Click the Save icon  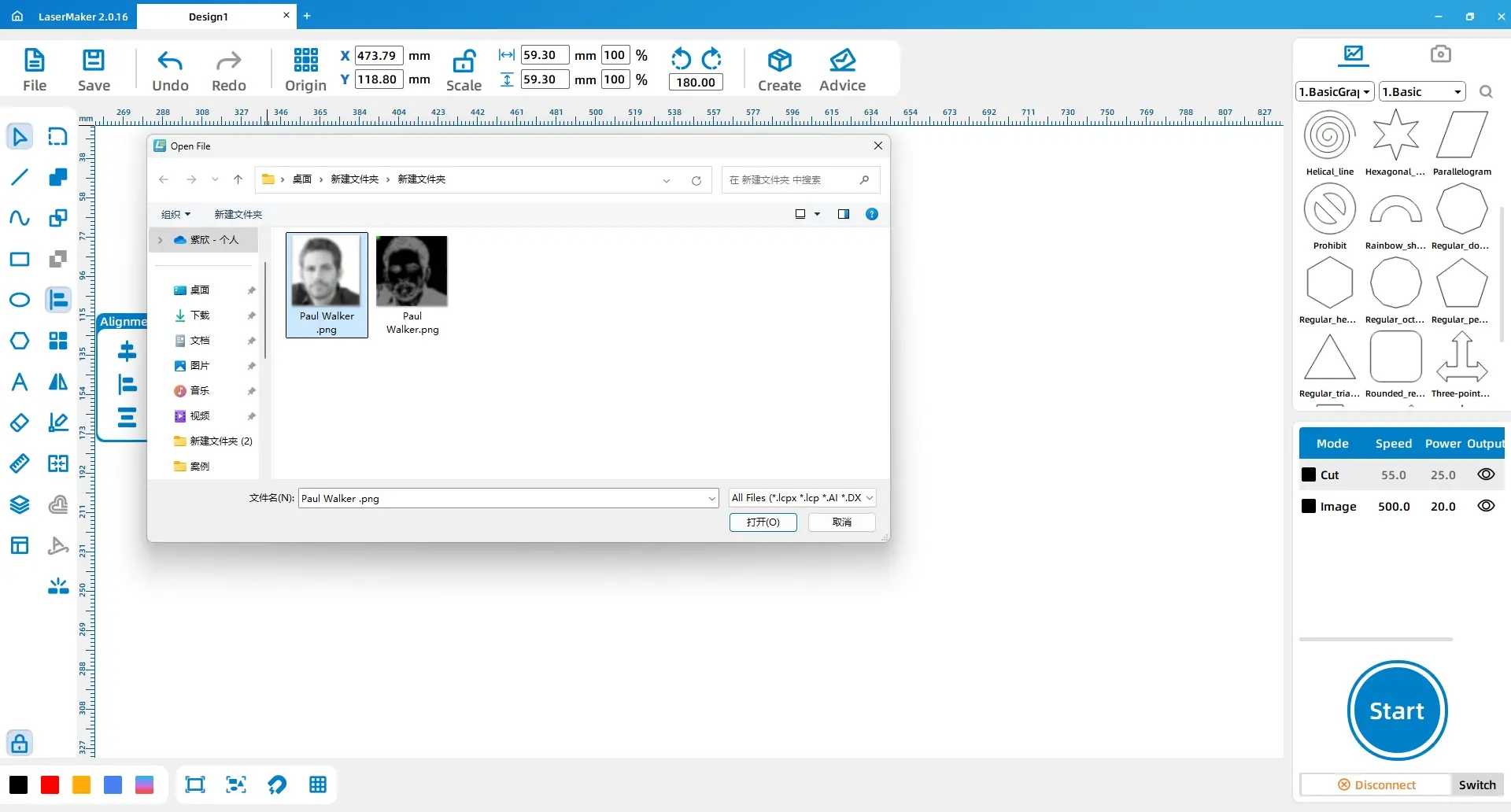click(x=94, y=69)
